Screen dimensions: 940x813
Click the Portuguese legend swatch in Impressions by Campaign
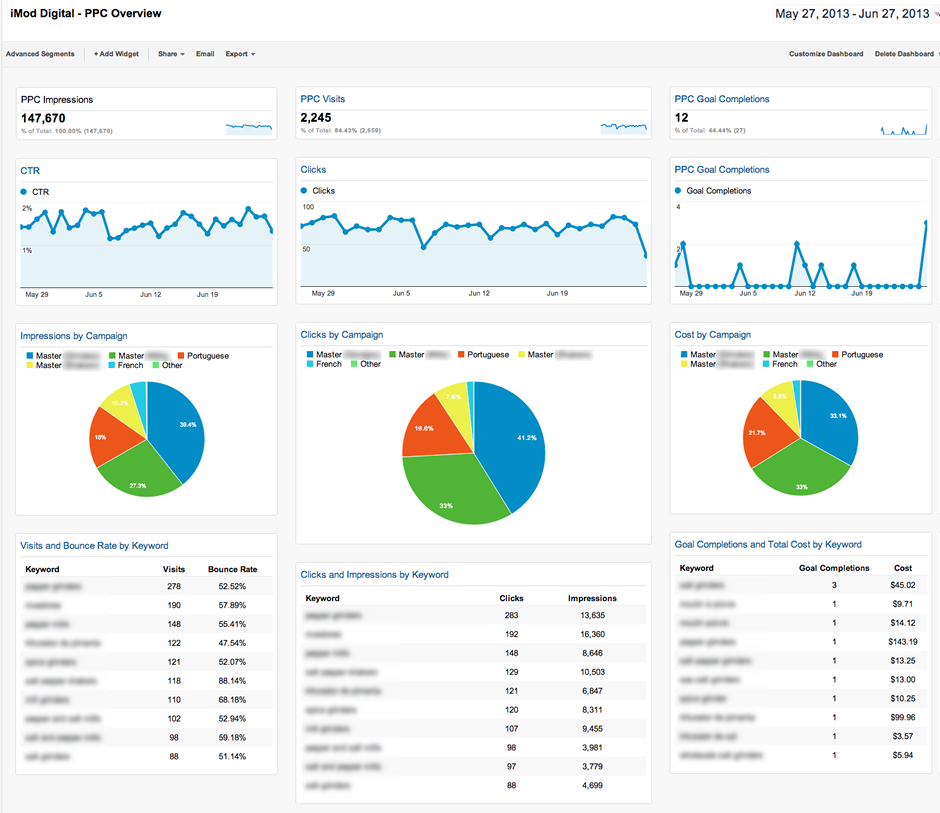pos(181,356)
